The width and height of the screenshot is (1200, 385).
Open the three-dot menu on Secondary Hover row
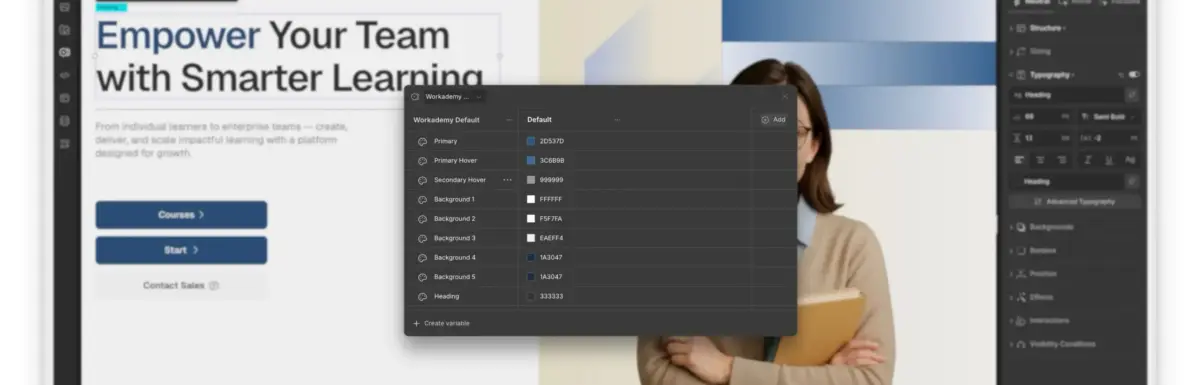[x=507, y=180]
